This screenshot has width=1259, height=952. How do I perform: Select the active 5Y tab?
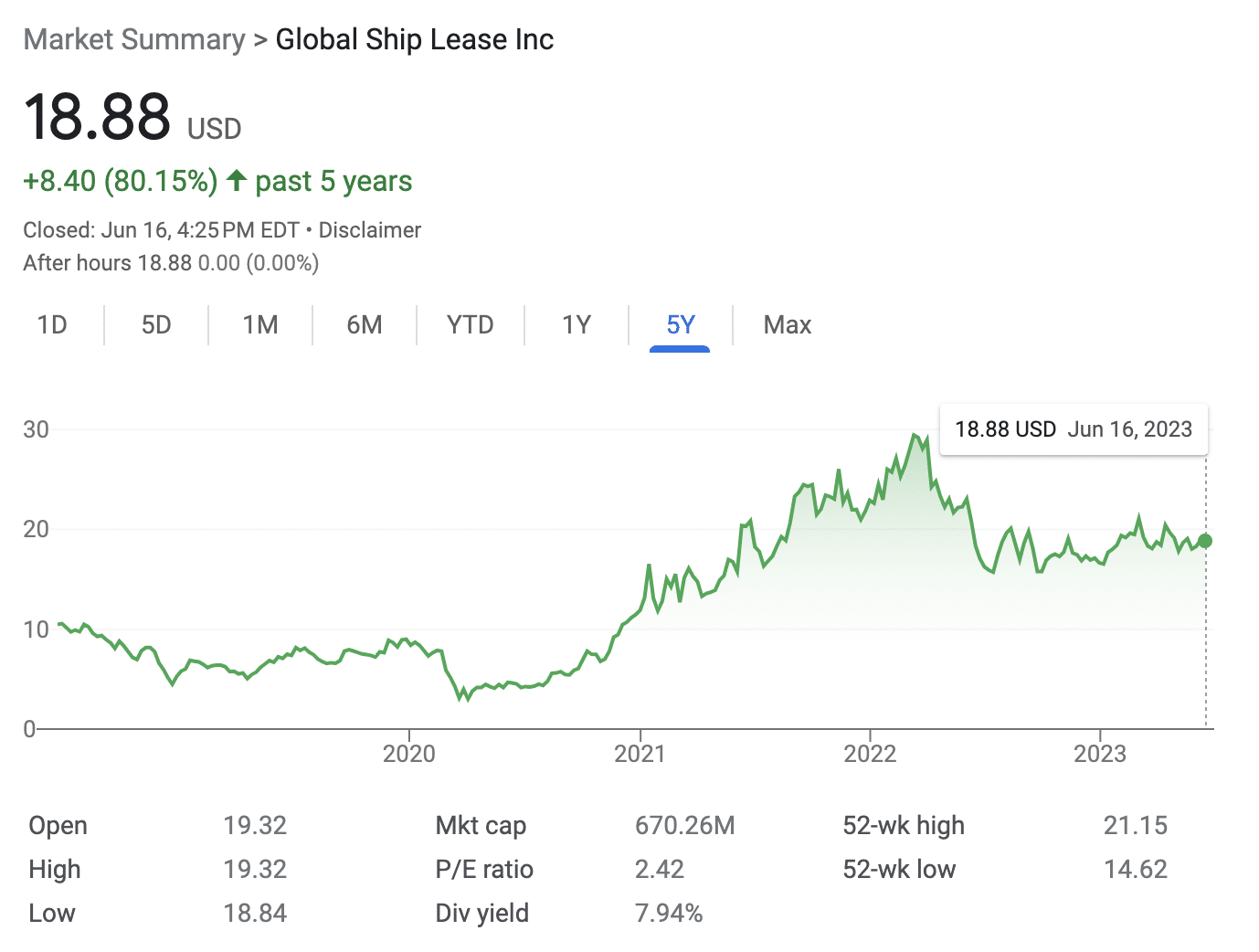[681, 325]
